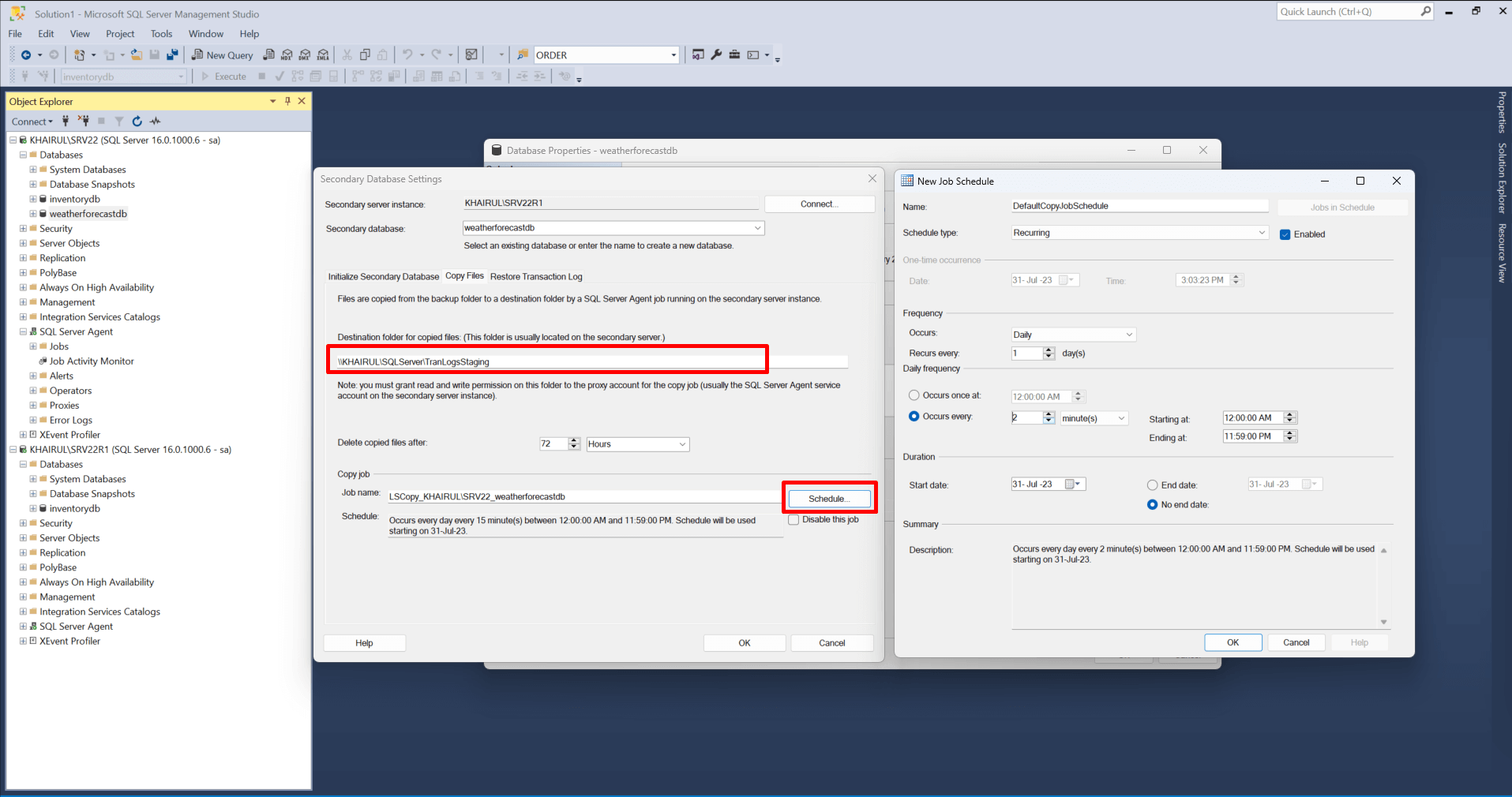The image size is (1512, 797).
Task: Choose the End date radio option
Action: (1153, 485)
